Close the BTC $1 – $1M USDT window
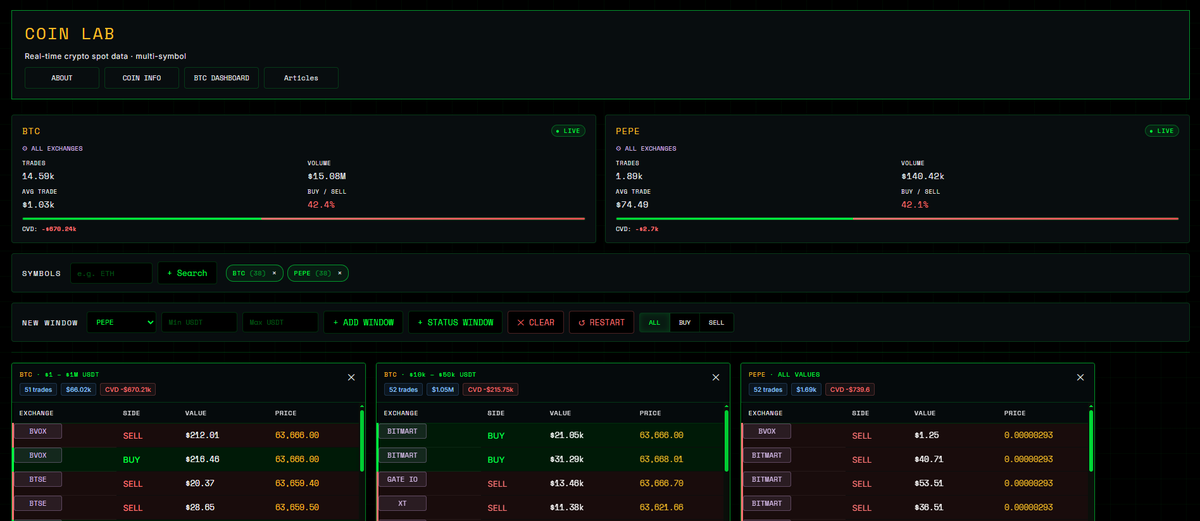This screenshot has height=521, width=1200. pos(351,377)
